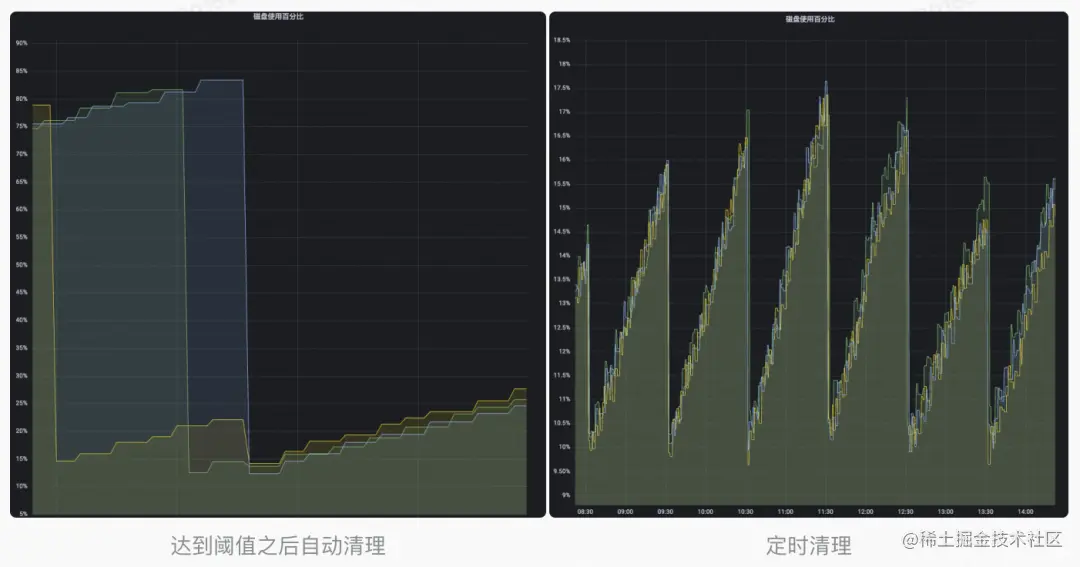The width and height of the screenshot is (1080, 567).
Task: Click the 40% label on left panel axis
Action: pos(22,320)
